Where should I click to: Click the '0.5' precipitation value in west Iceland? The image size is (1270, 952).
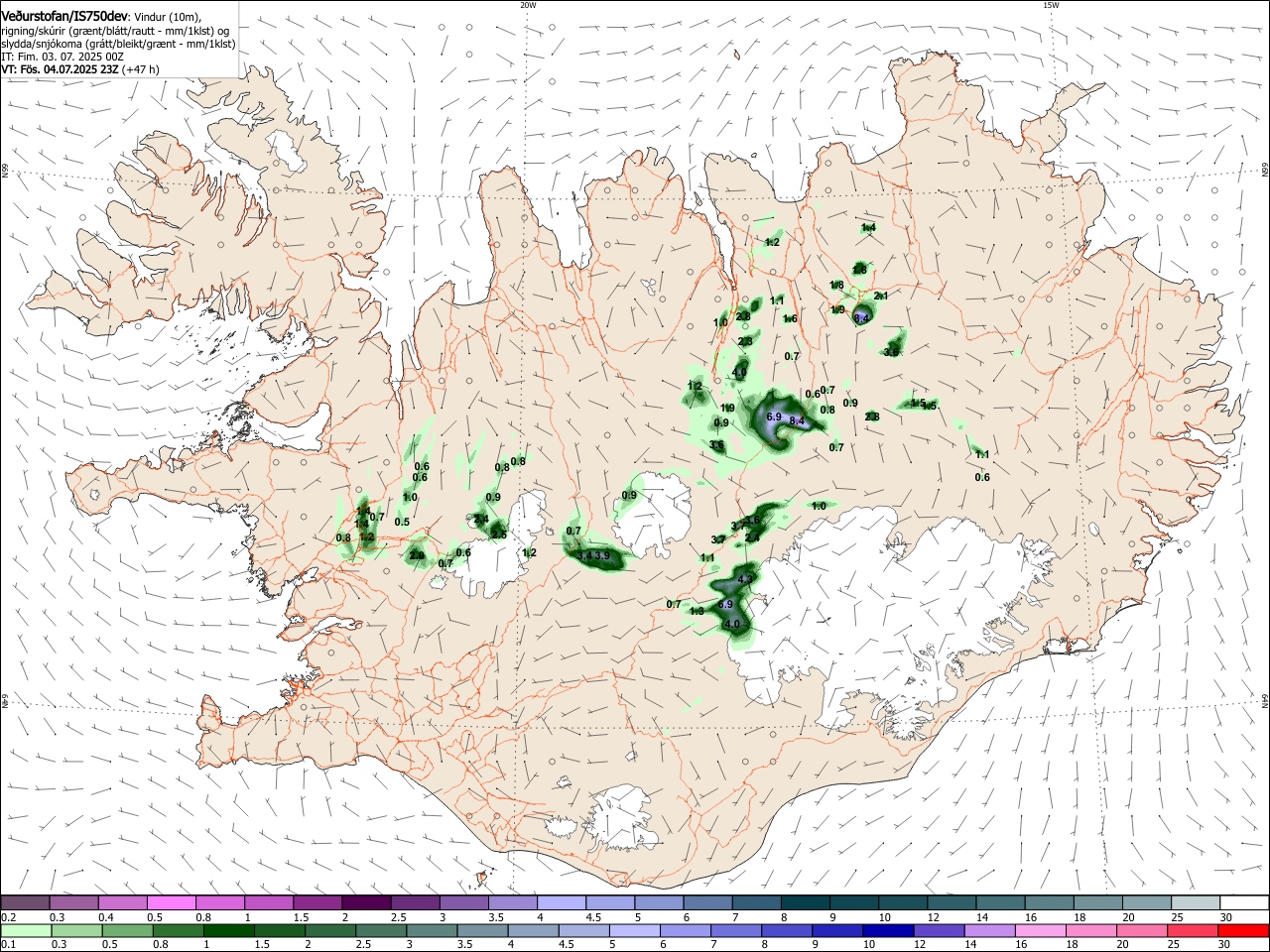click(x=402, y=522)
